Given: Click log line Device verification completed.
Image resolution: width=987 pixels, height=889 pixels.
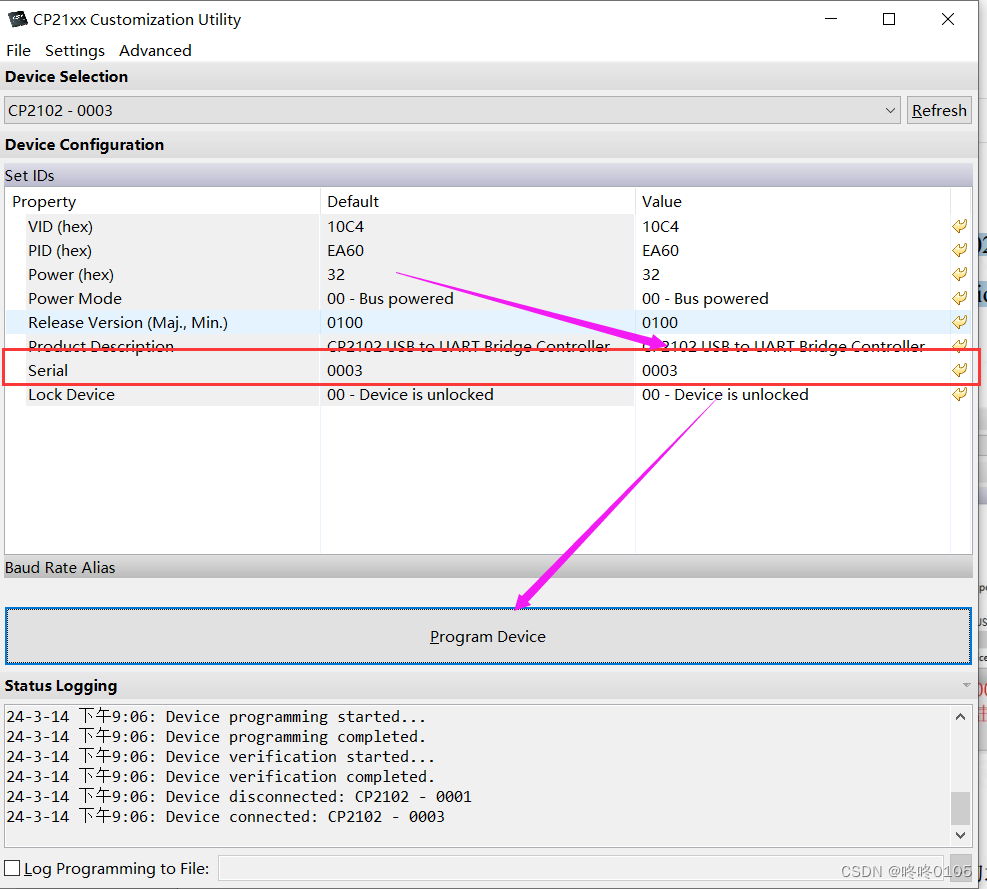Looking at the screenshot, I should click(x=220, y=776).
